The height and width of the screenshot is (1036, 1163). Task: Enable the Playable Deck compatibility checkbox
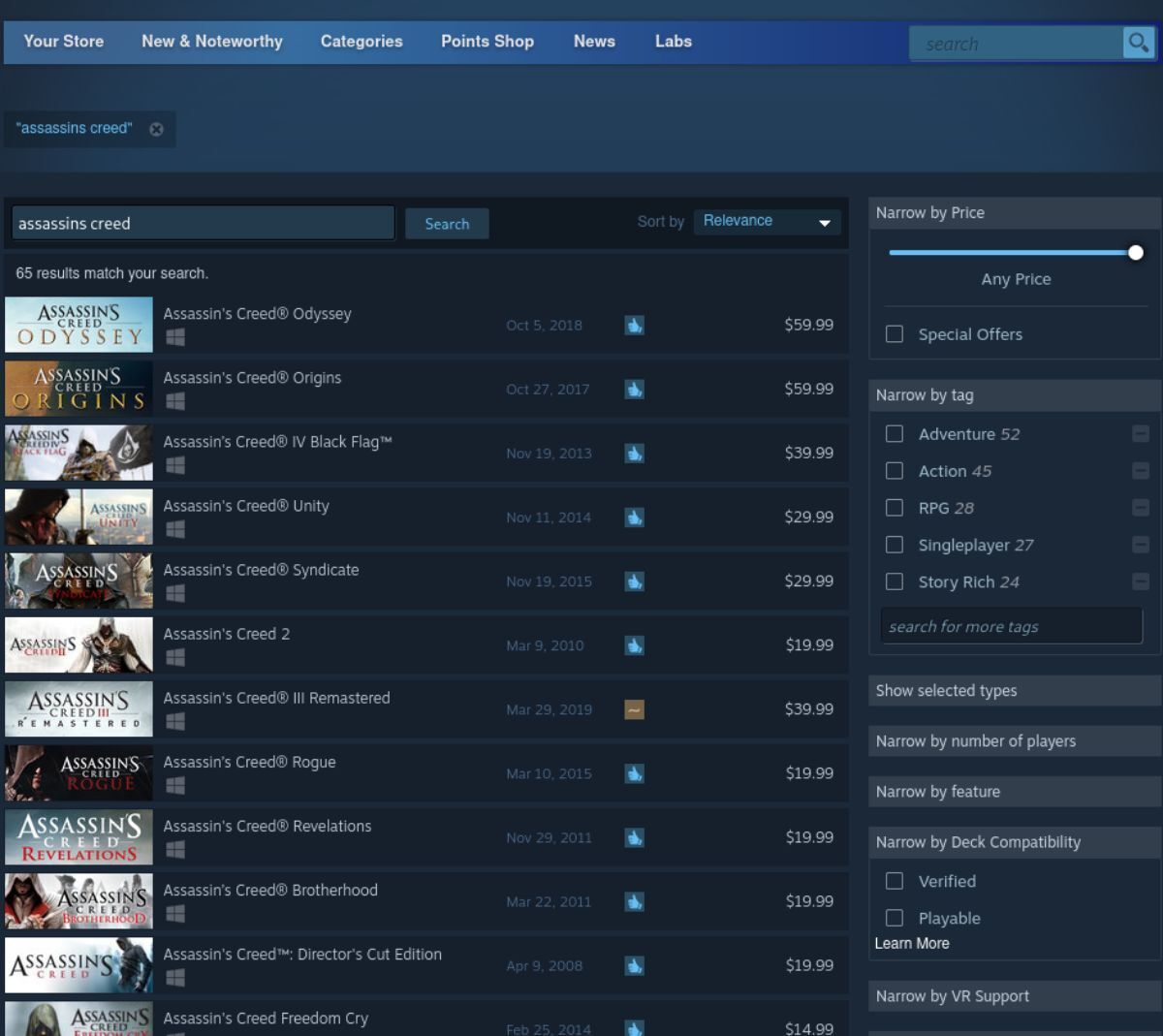tap(895, 918)
